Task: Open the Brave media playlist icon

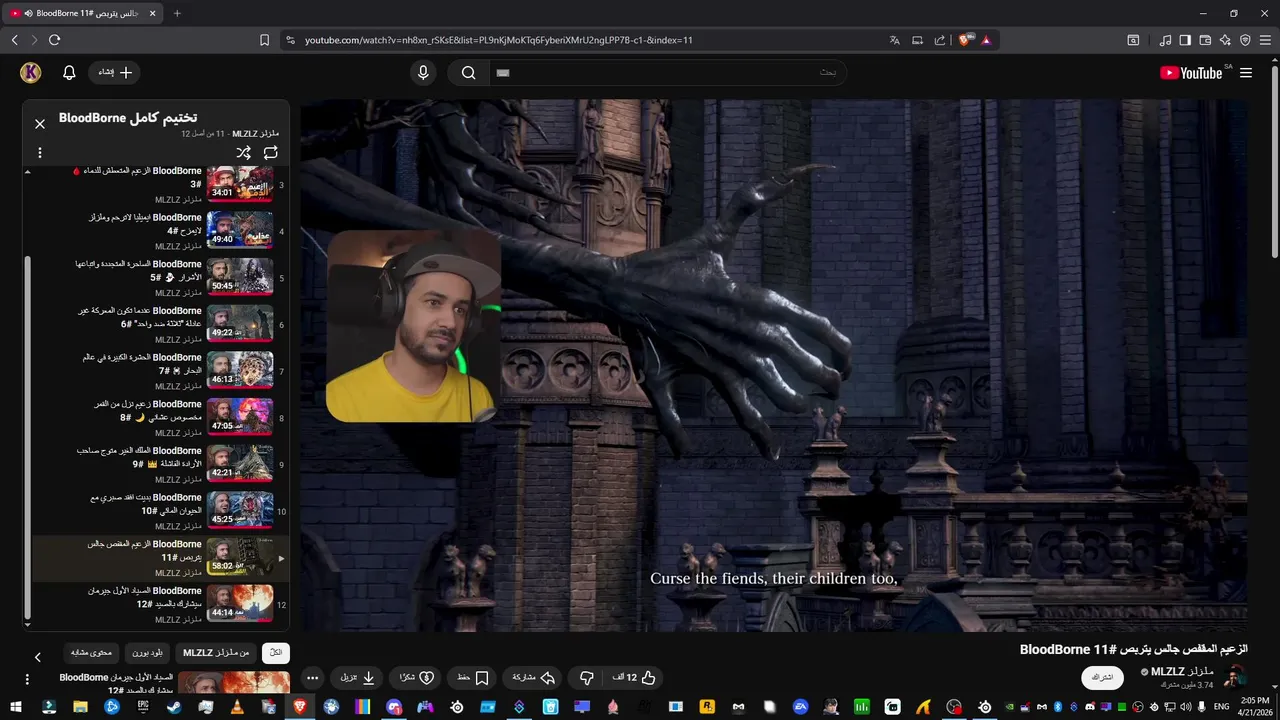Action: tap(1165, 40)
